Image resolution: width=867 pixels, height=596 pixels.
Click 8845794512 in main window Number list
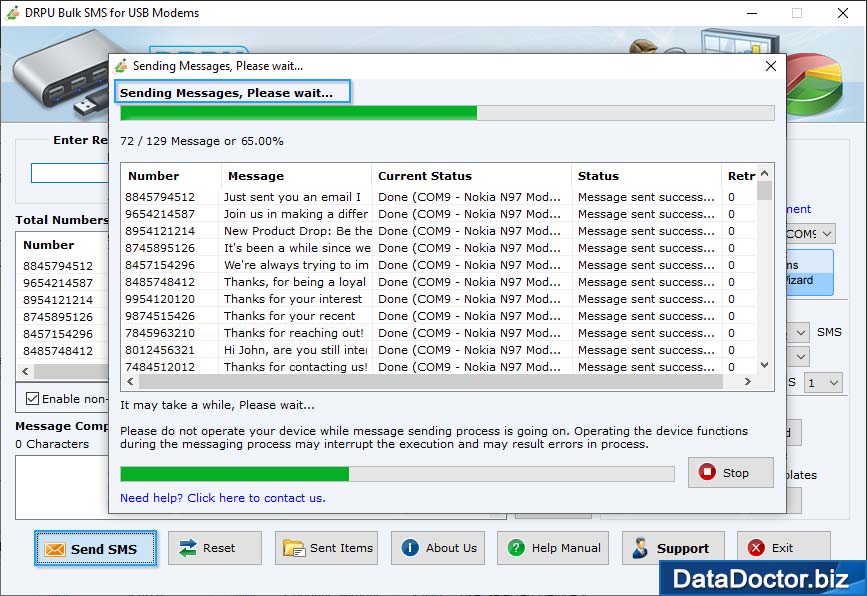point(58,266)
